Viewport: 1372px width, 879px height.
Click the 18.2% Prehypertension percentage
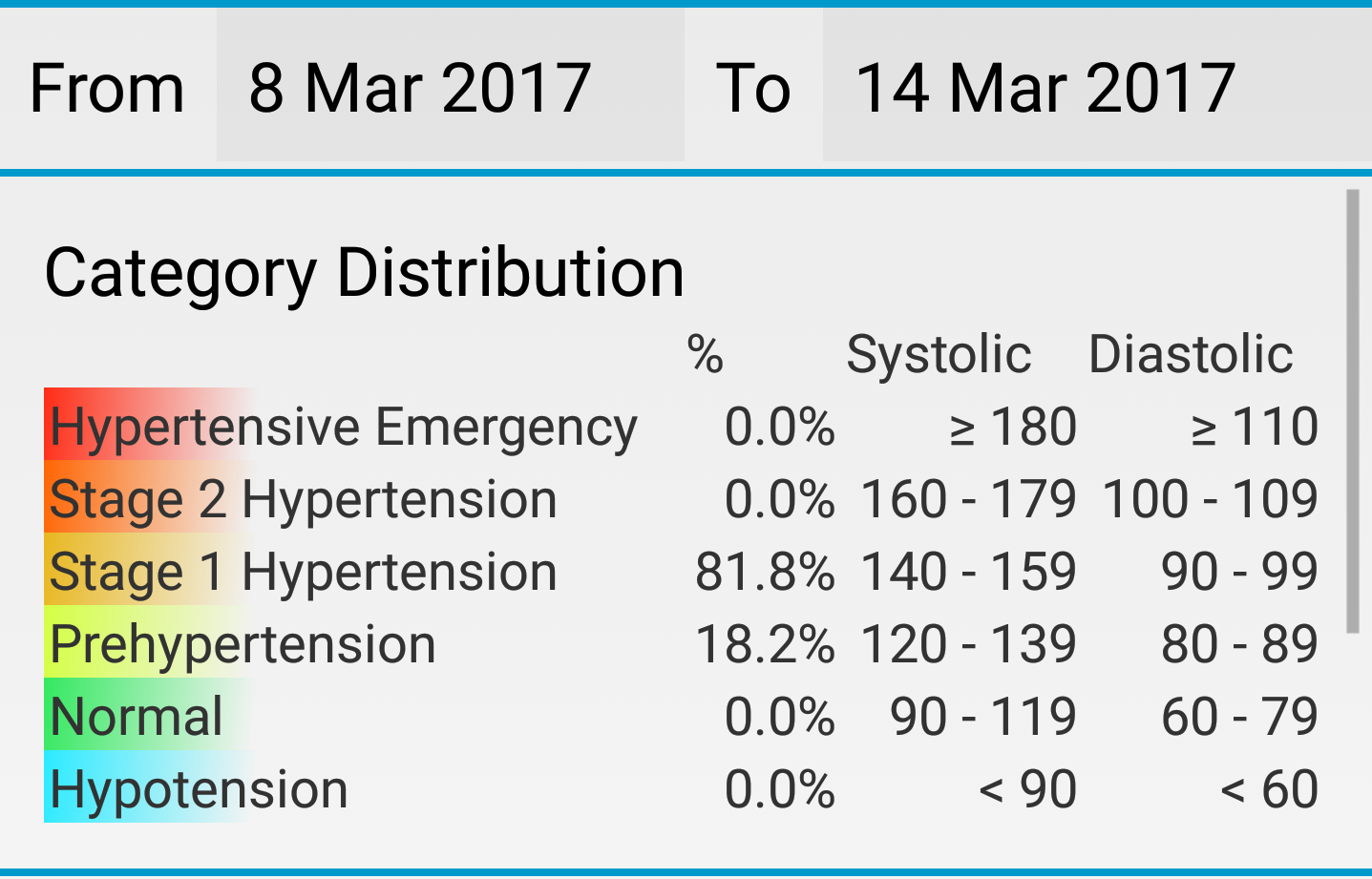[x=765, y=644]
